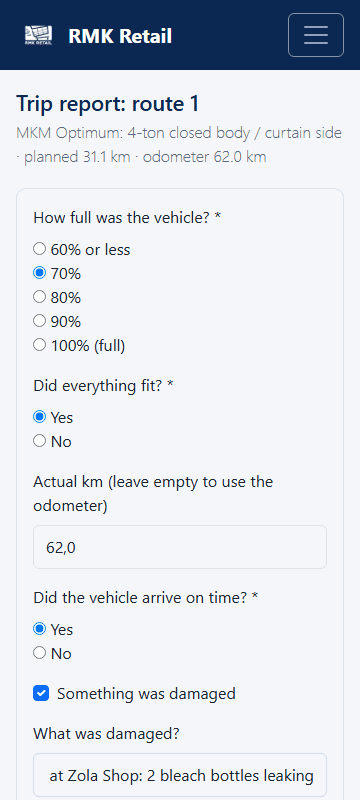
Task: Click the Something was damaged label
Action: [146, 693]
